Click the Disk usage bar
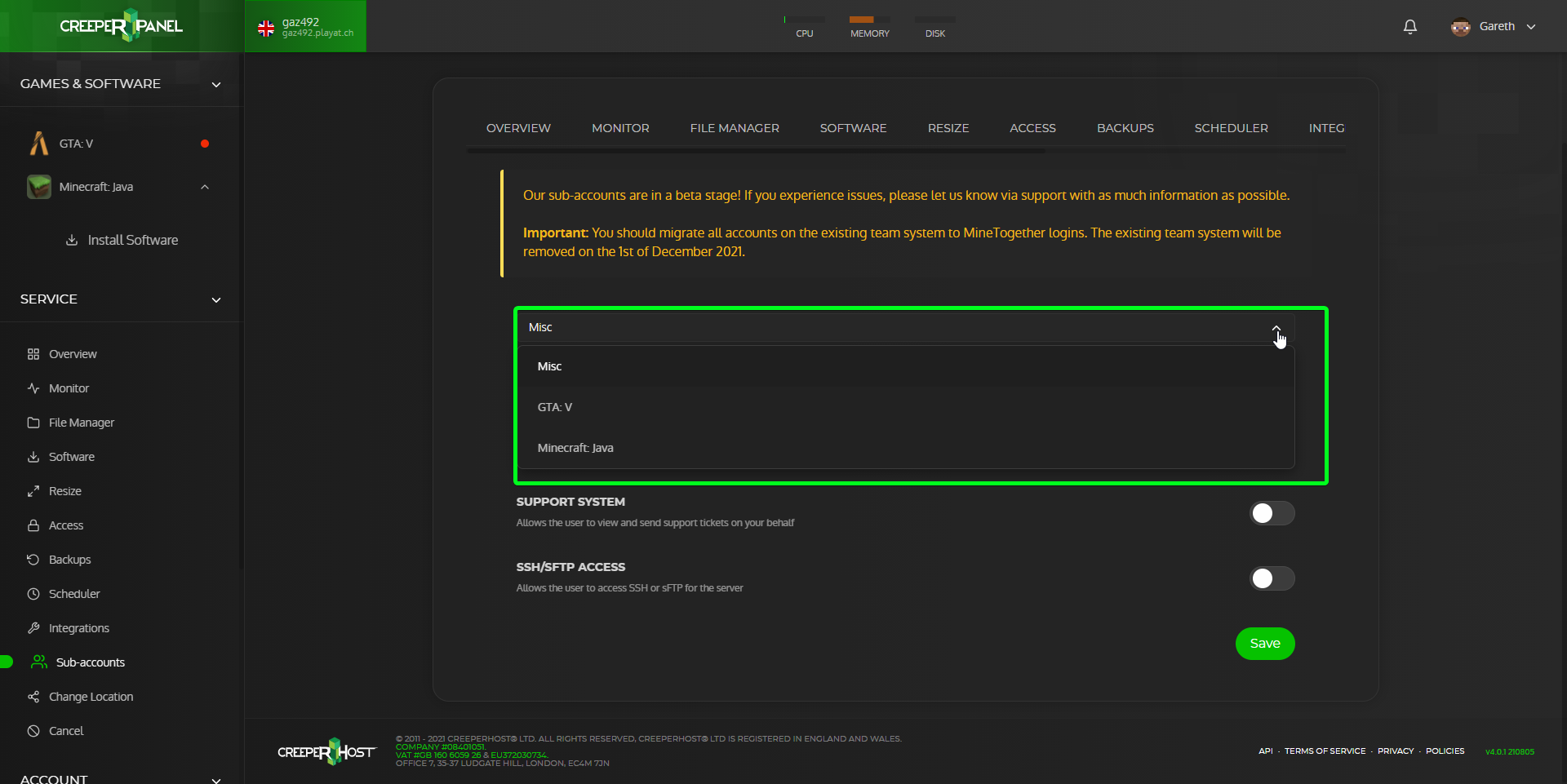 pyautogui.click(x=934, y=20)
